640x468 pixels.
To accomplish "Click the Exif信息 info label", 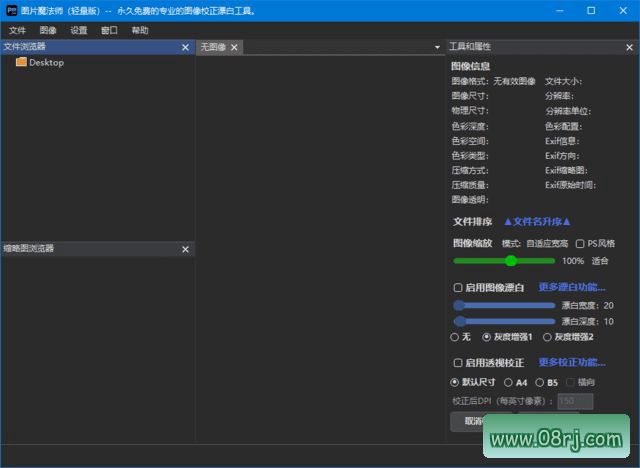I will [x=562, y=141].
